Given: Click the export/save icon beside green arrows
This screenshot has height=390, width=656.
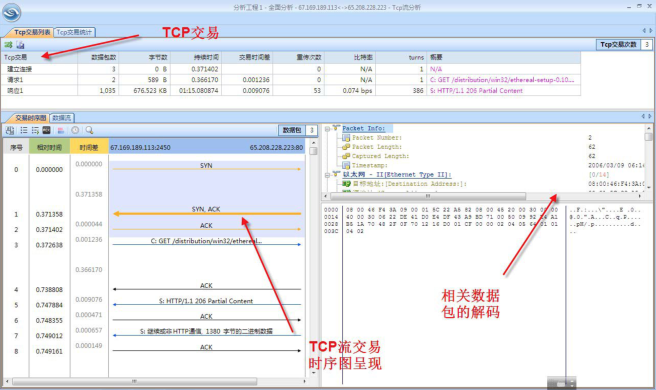Looking at the screenshot, I should click(20, 44).
